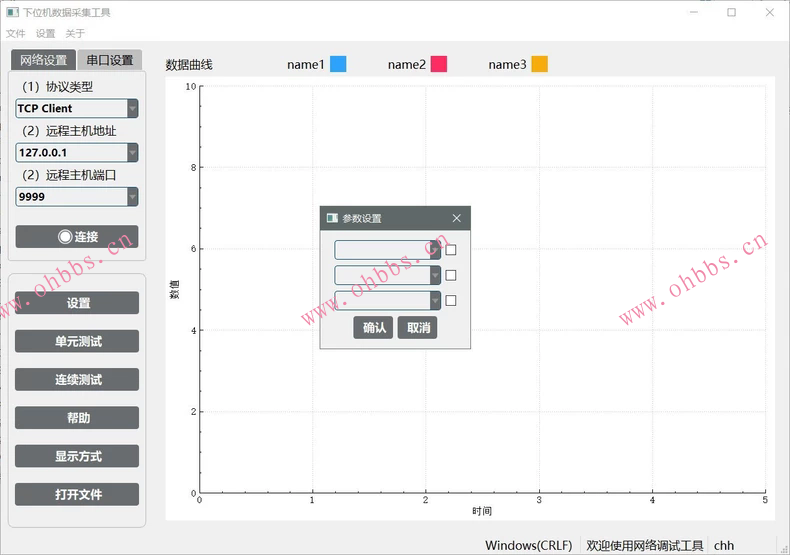Click the 显示方式 button
Image resolution: width=790 pixels, height=555 pixels.
[x=77, y=456]
